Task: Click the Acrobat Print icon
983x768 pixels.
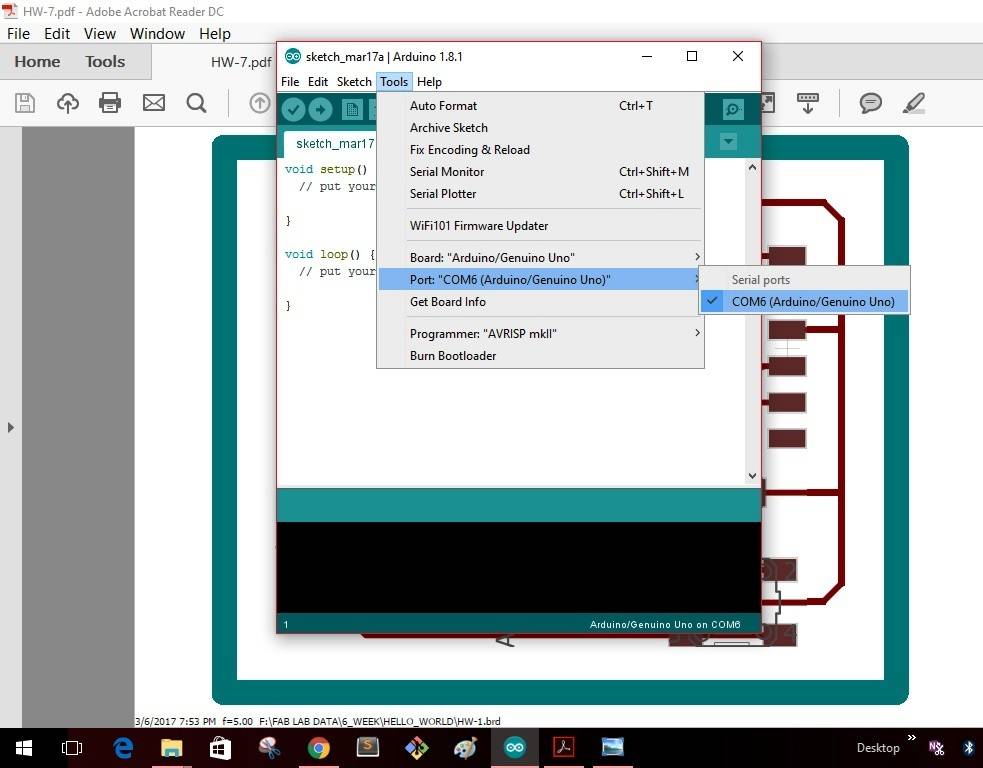Action: tap(110, 103)
